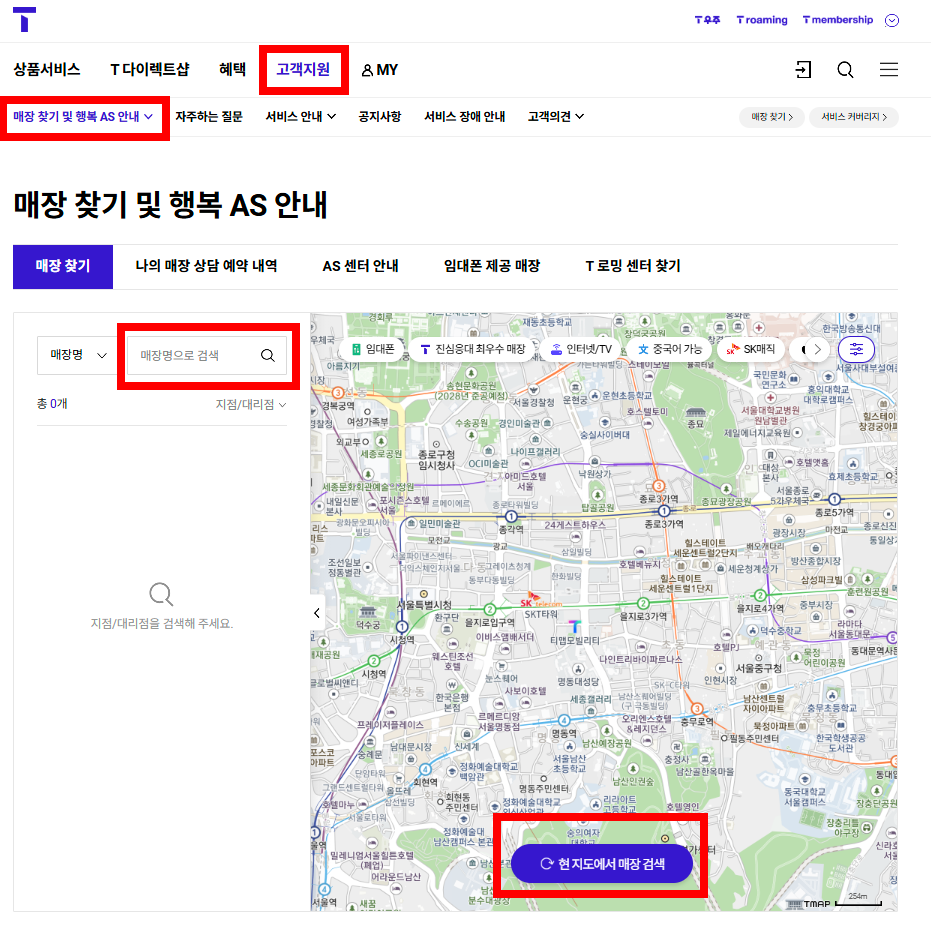Select the 진심응대 최우수 매장 filter chip
The height and width of the screenshot is (938, 931).
(x=473, y=349)
